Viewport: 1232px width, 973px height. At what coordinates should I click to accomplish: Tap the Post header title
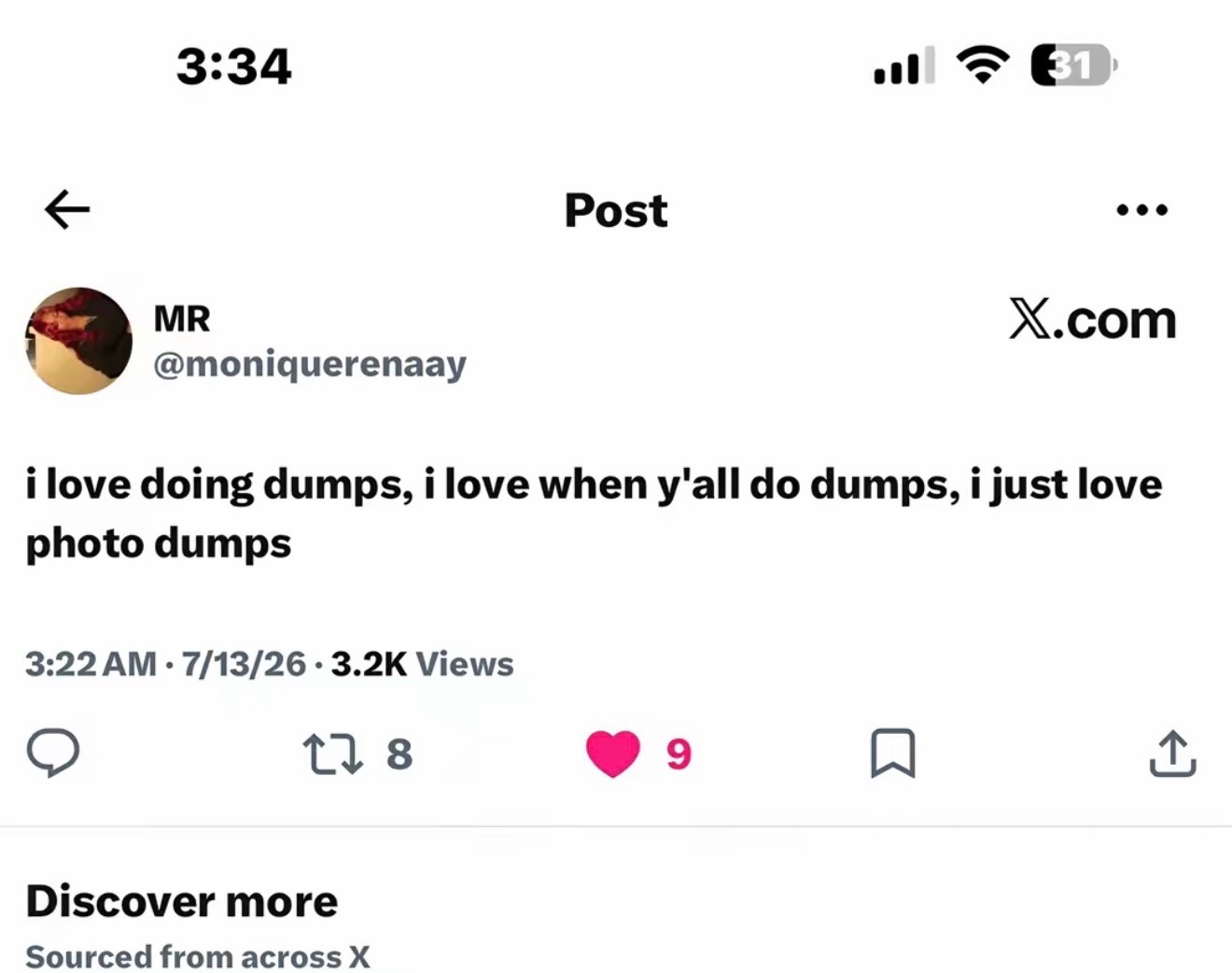(x=616, y=210)
